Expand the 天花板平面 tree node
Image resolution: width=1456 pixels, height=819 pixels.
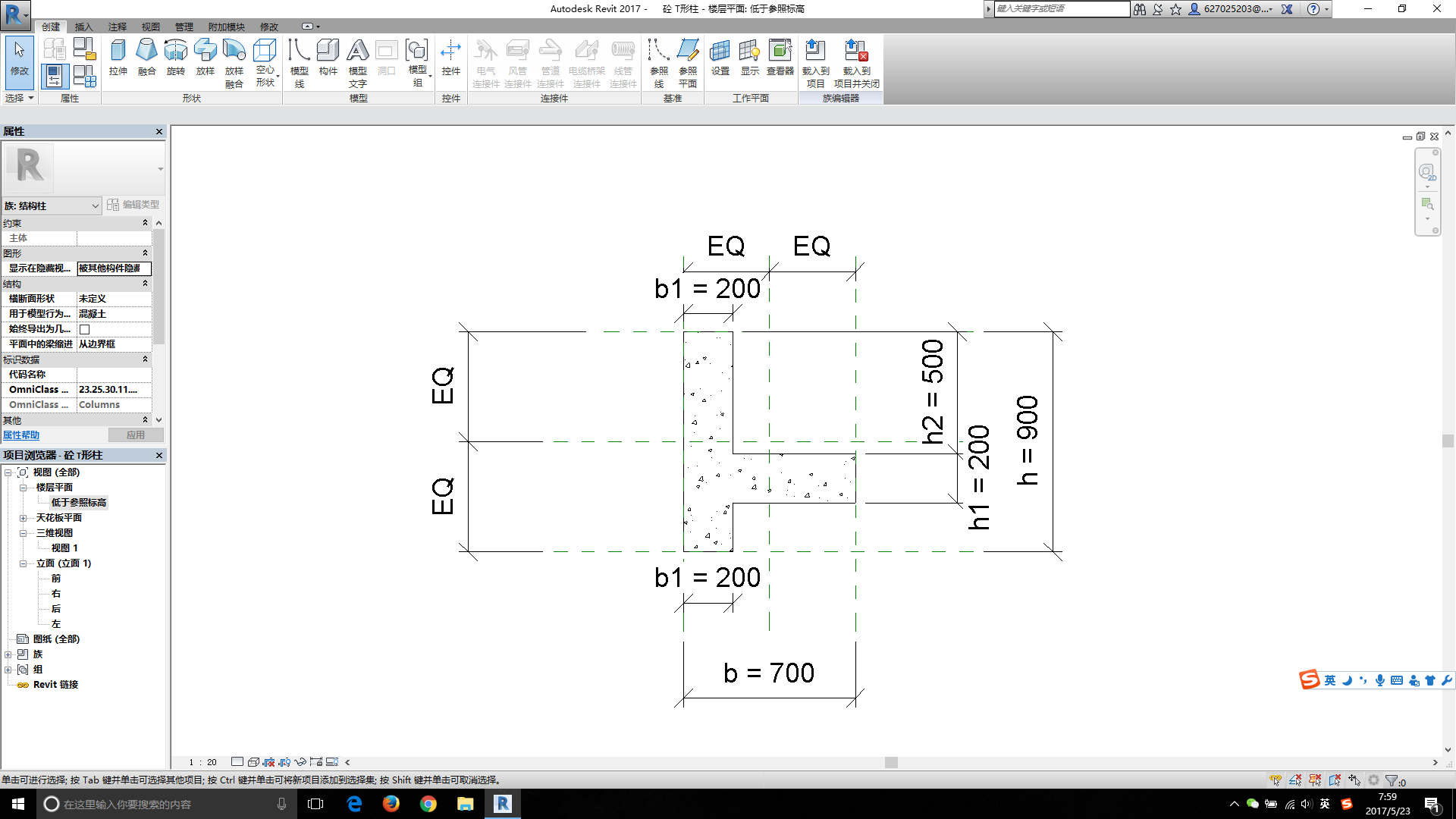pos(23,518)
